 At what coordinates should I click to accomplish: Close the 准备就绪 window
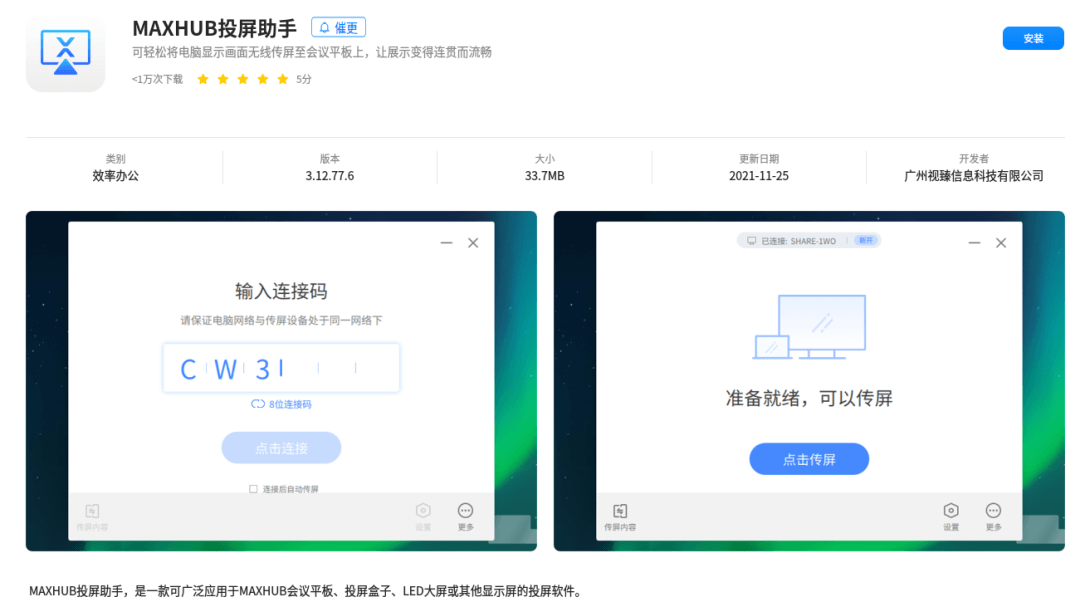[1001, 242]
